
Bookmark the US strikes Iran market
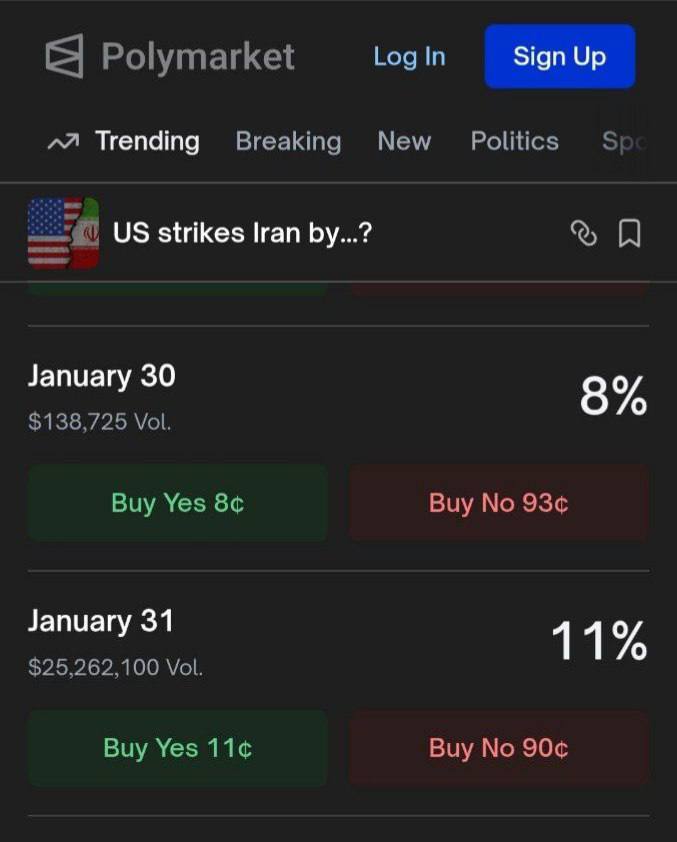(x=629, y=234)
